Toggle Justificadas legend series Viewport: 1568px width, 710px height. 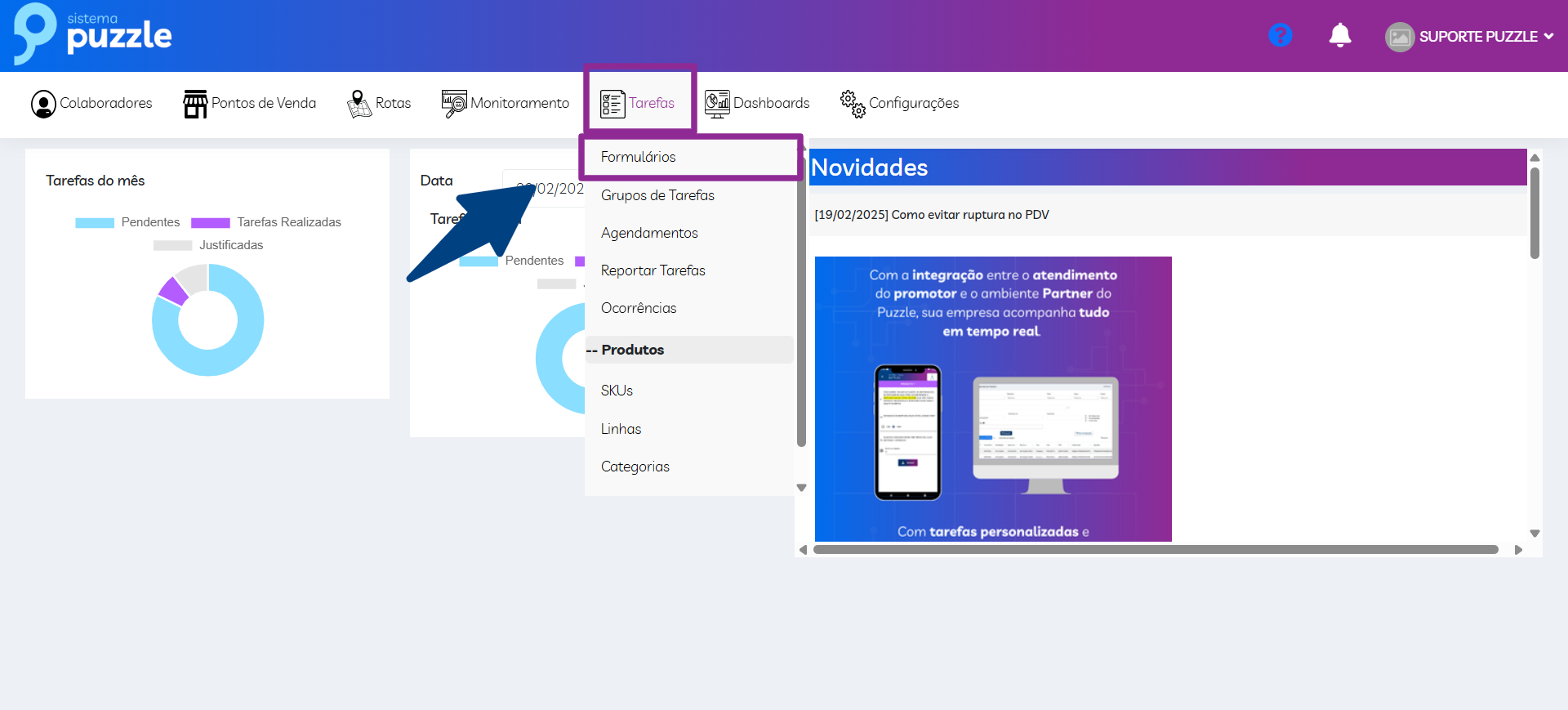click(x=208, y=245)
